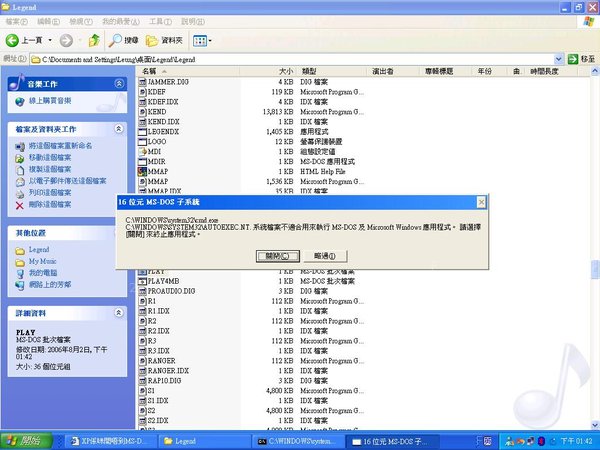Open My Music in Other Places
The image size is (600, 450).
tap(42, 261)
